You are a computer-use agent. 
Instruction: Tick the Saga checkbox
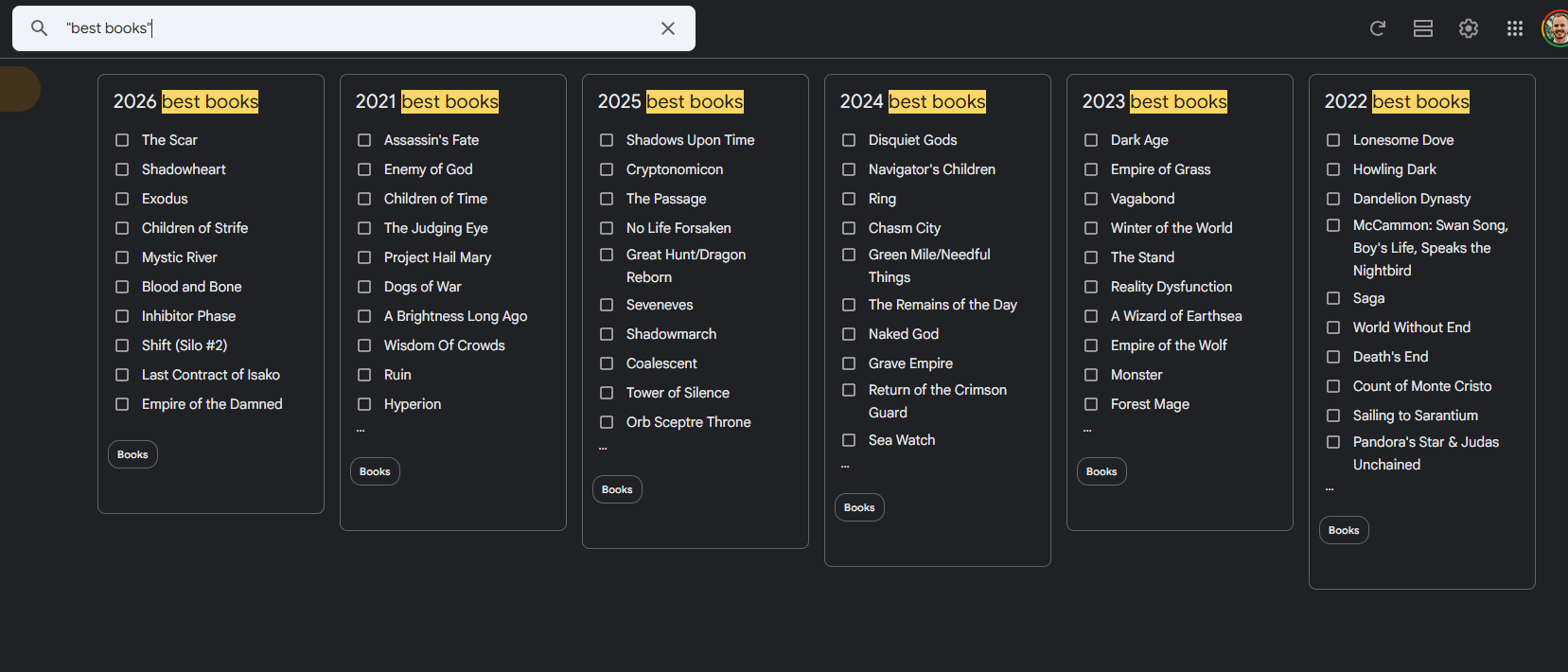1333,298
